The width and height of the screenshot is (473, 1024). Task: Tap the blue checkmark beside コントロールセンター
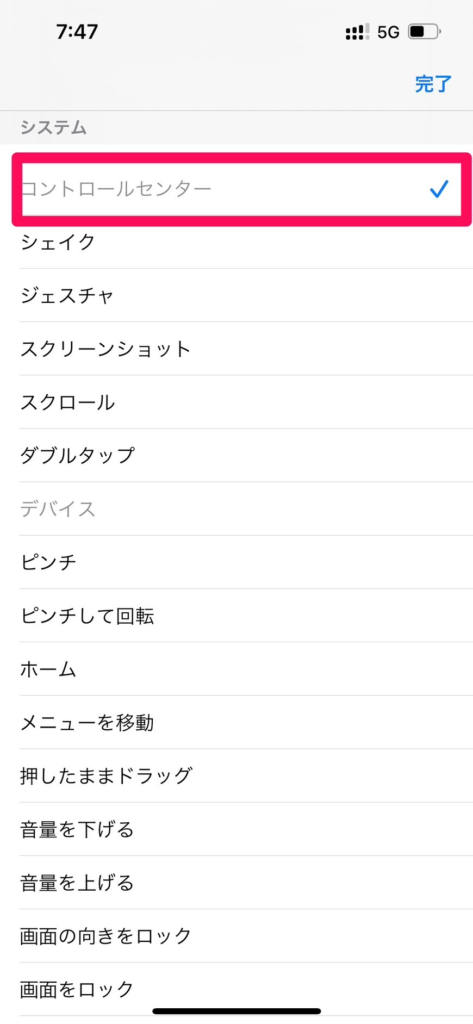click(x=440, y=189)
